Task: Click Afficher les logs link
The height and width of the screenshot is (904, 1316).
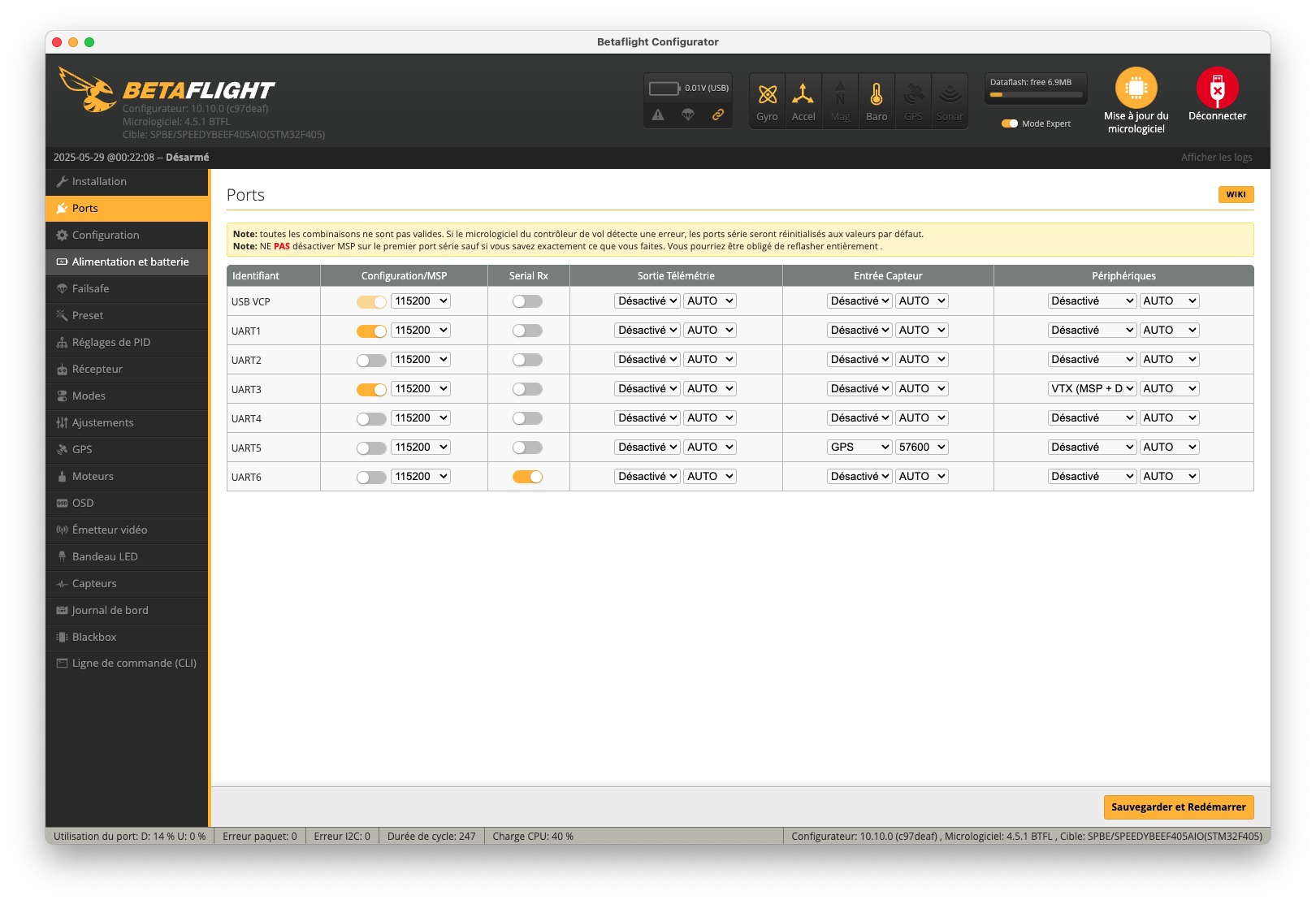Action: tap(1216, 157)
